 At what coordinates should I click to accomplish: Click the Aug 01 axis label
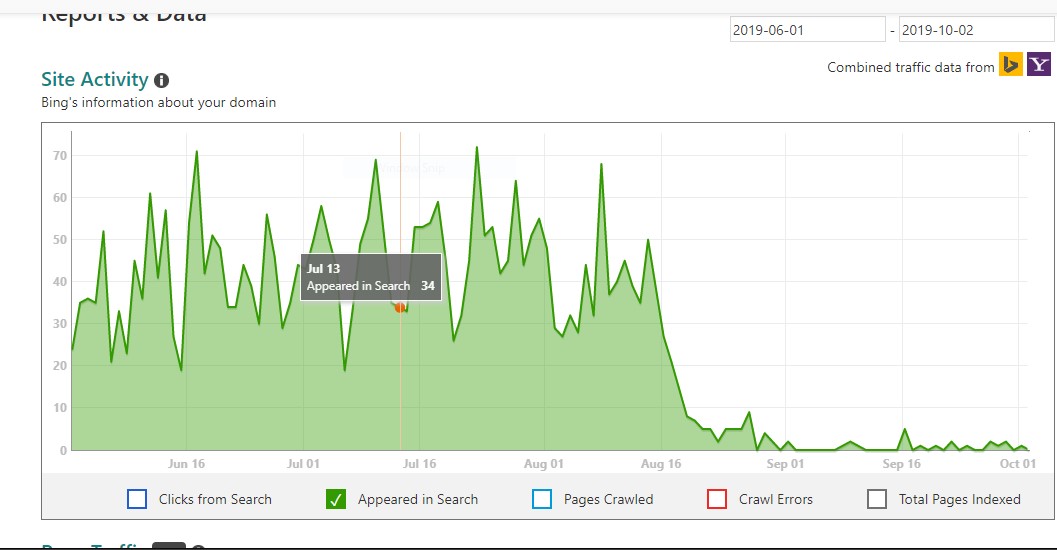click(x=543, y=464)
